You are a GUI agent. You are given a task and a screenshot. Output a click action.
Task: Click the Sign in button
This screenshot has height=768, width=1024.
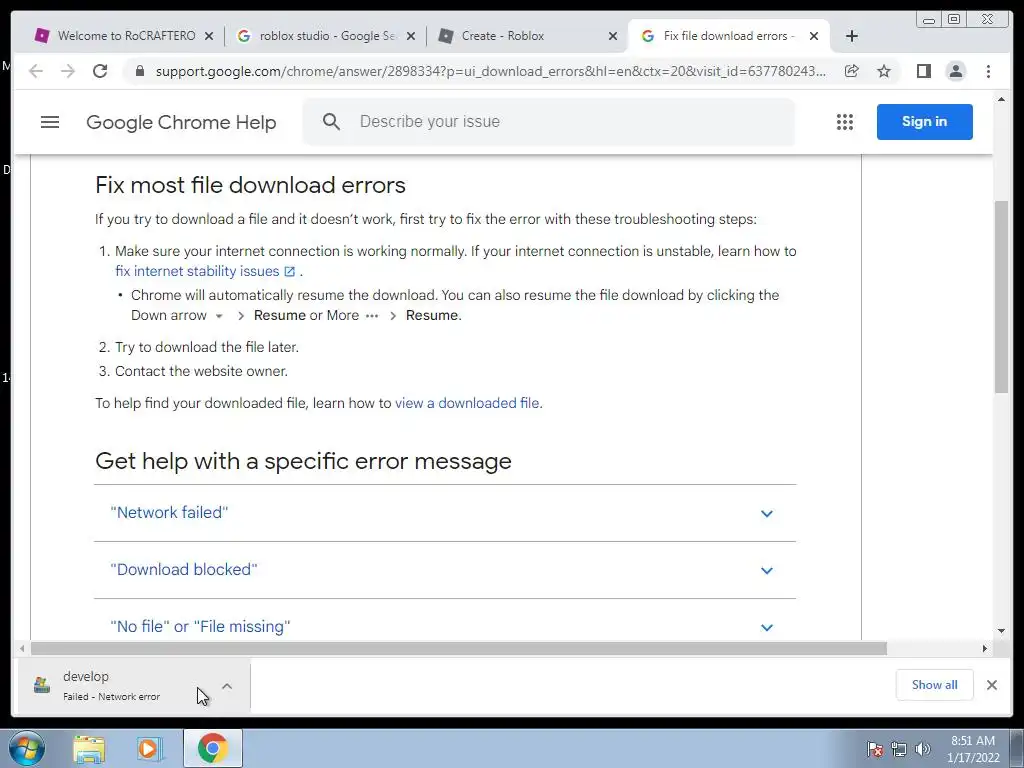925,121
